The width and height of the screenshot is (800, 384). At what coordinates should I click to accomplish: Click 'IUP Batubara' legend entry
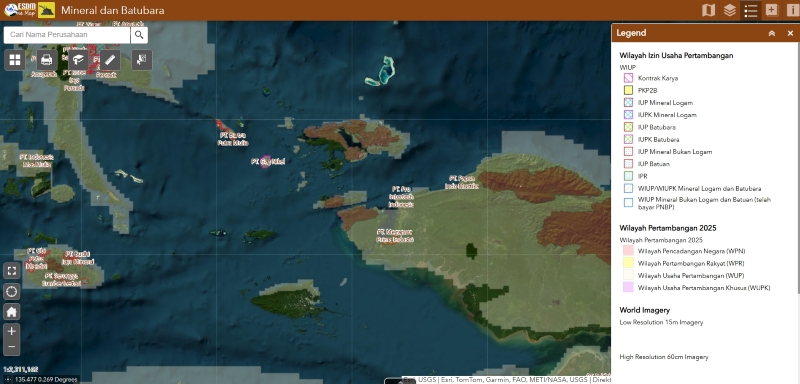coord(657,127)
